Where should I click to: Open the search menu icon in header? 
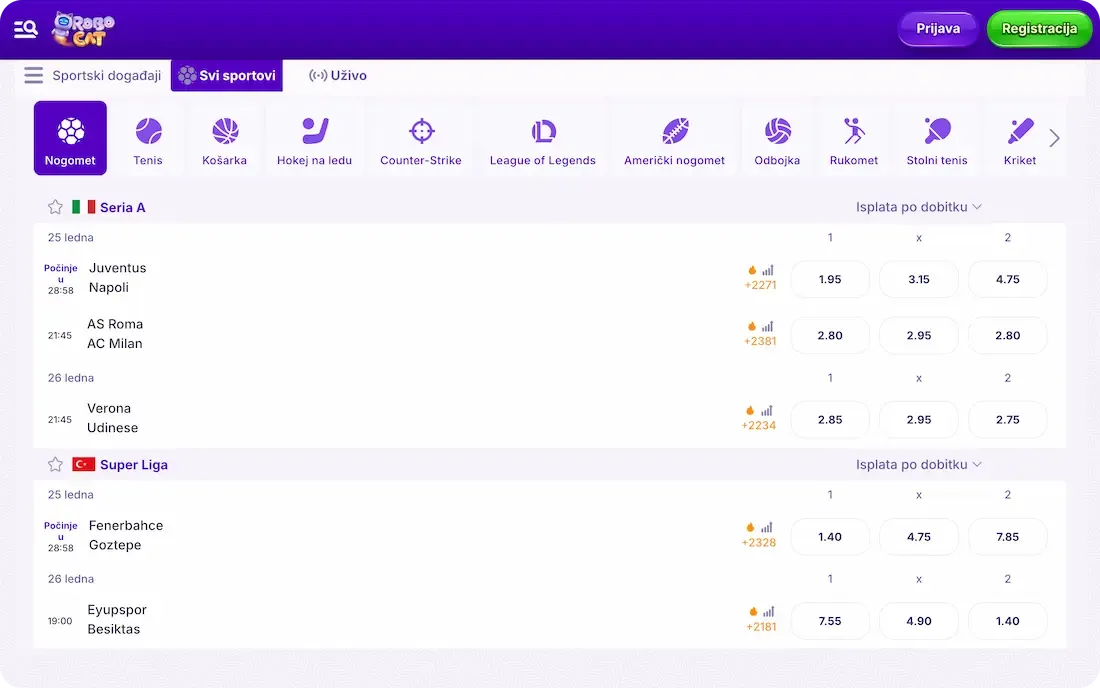click(x=26, y=29)
